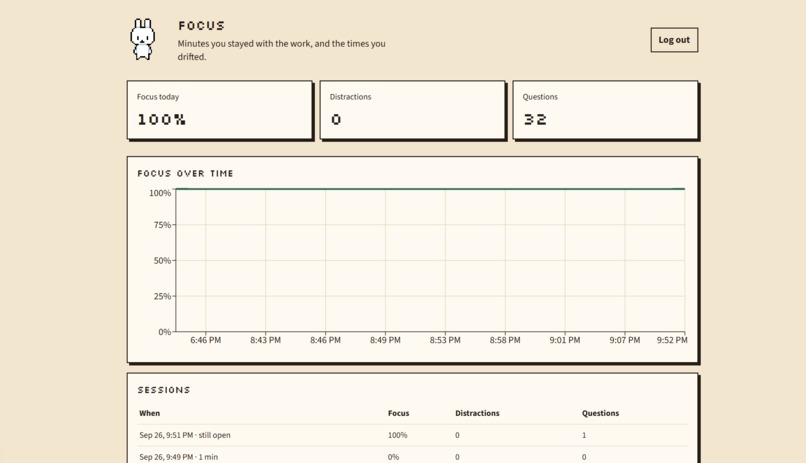The width and height of the screenshot is (806, 463).
Task: Click the 6:46 PM axis label
Action: click(x=206, y=340)
